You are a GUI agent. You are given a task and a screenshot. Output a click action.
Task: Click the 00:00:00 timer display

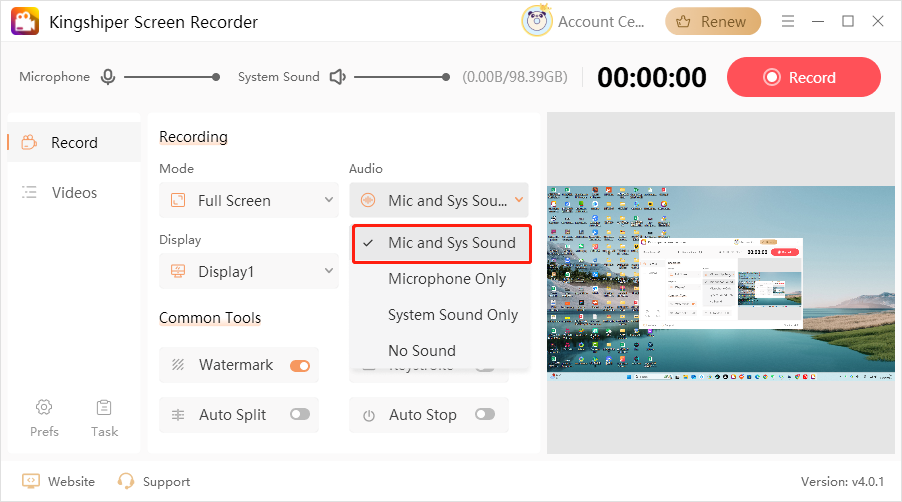point(652,77)
